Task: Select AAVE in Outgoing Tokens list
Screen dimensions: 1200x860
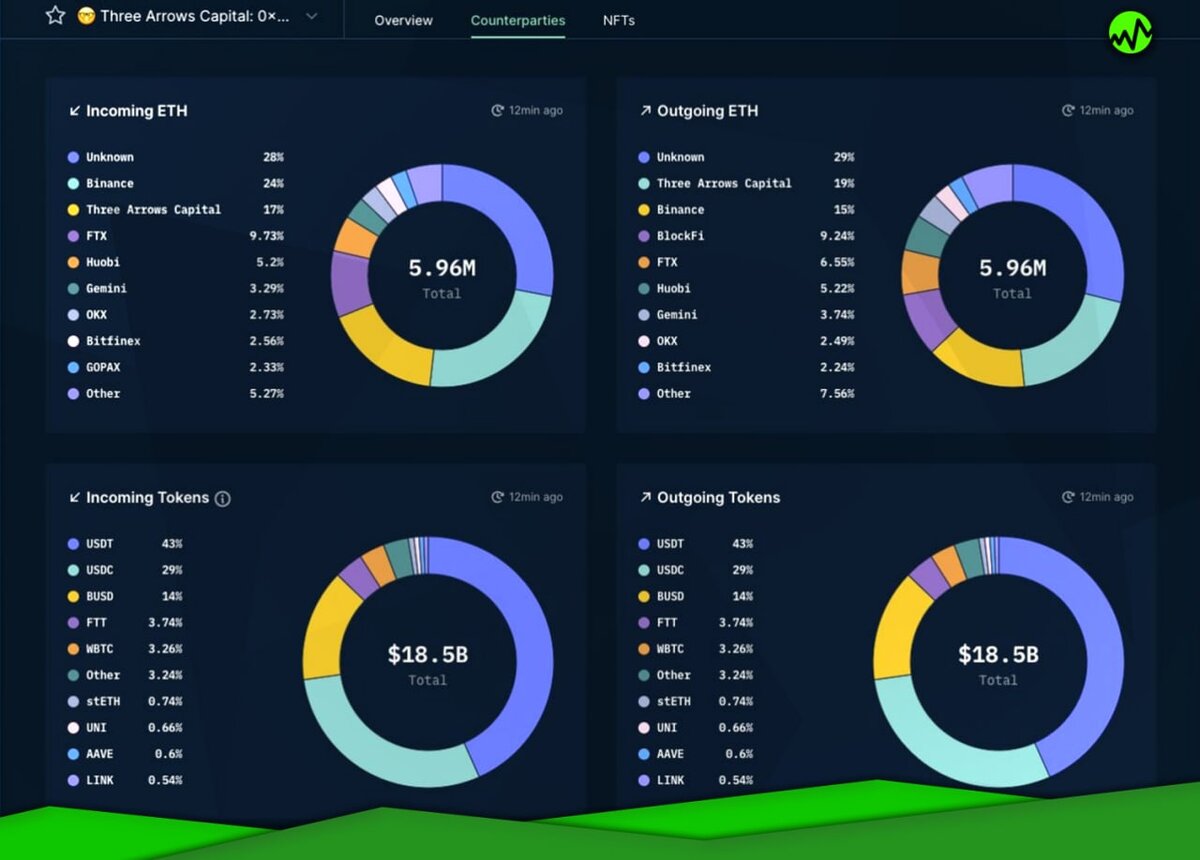Action: (x=696, y=754)
